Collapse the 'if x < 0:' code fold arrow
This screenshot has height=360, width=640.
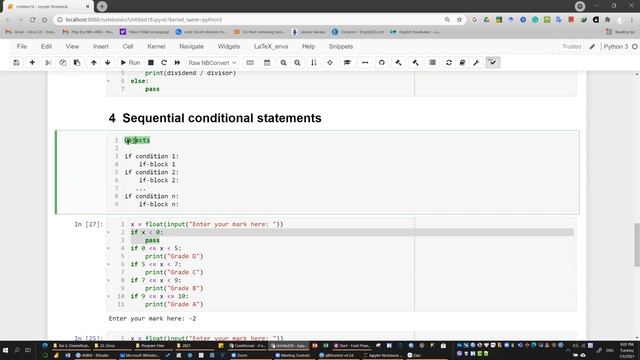pyautogui.click(x=109, y=232)
